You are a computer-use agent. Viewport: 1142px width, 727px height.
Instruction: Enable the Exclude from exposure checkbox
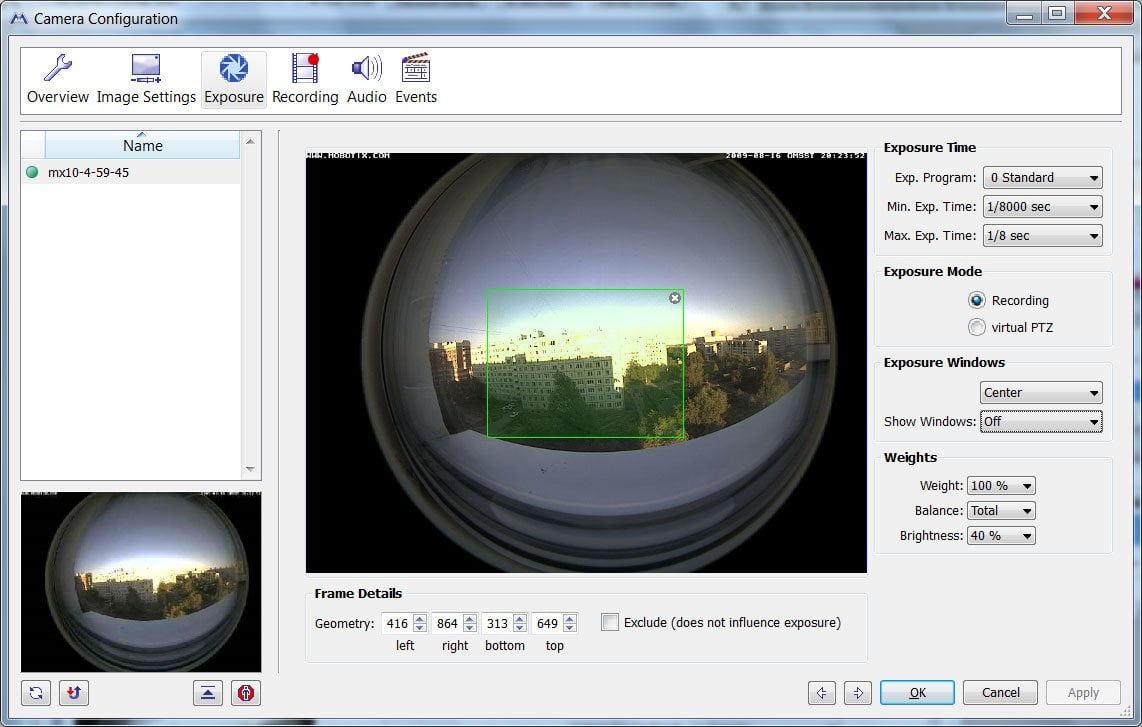[610, 622]
